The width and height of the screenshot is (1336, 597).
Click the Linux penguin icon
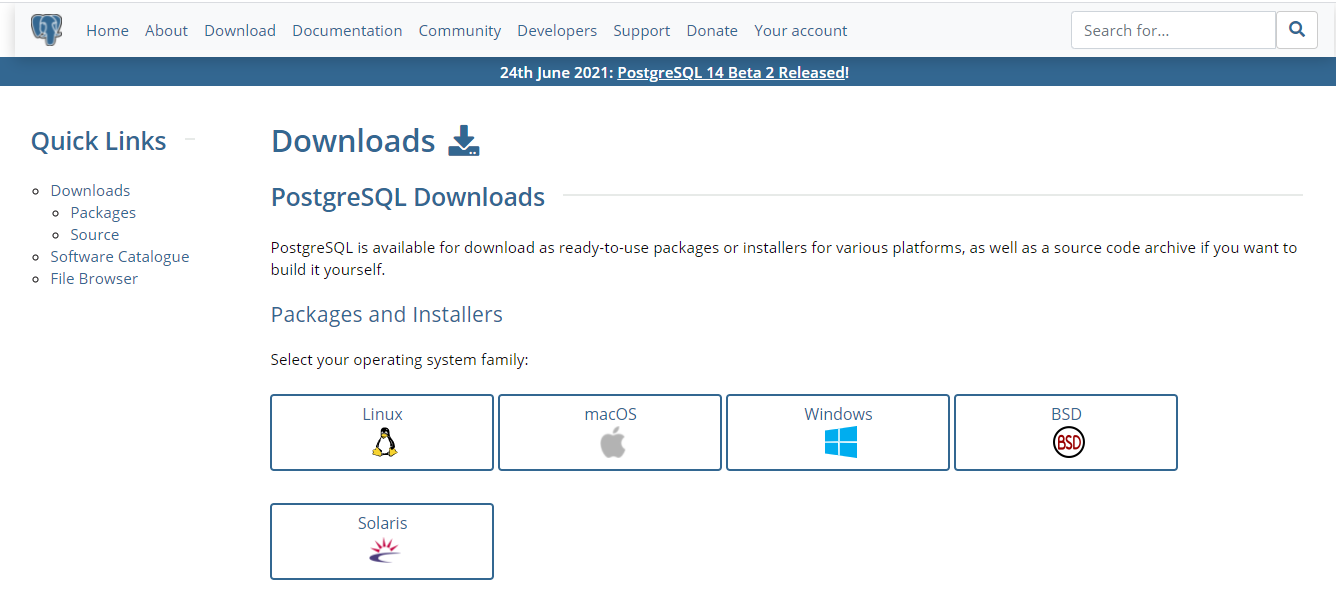(384, 442)
